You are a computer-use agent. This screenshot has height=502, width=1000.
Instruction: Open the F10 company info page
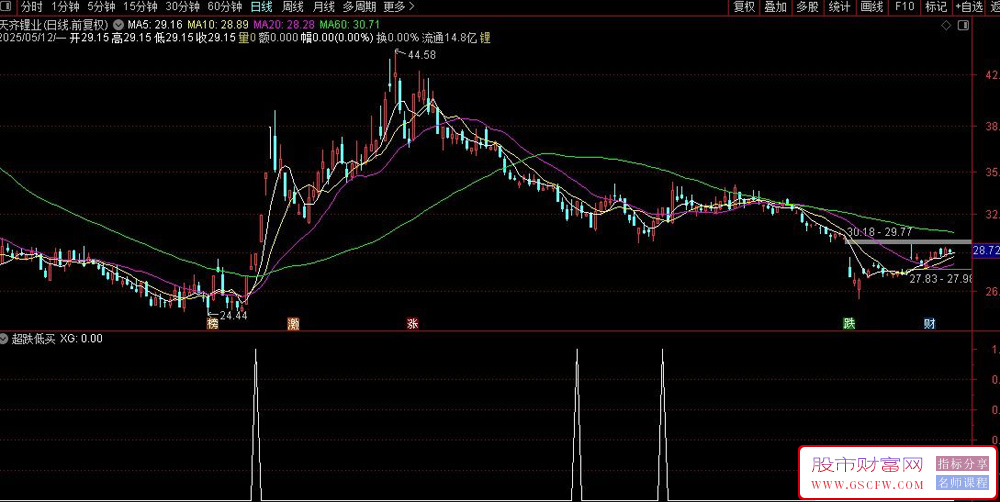(x=904, y=7)
